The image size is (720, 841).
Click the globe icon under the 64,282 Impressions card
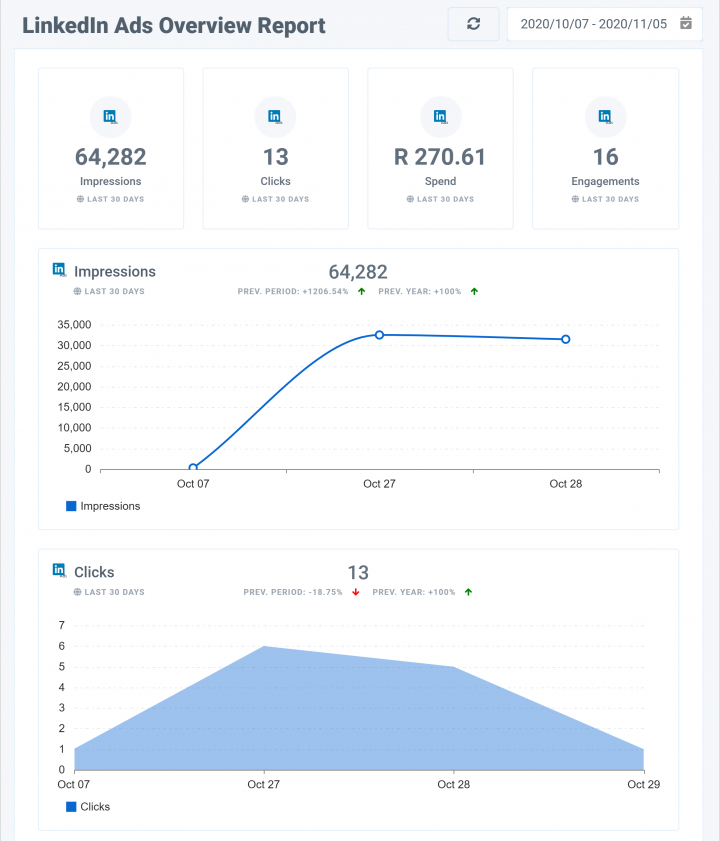[80, 199]
